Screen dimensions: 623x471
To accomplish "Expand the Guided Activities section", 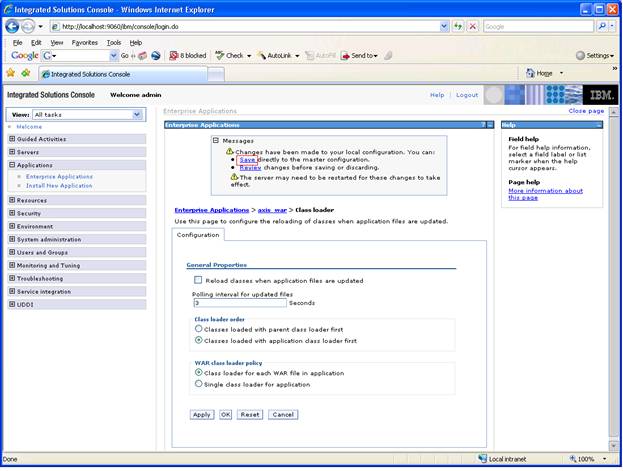I will click(12, 139).
